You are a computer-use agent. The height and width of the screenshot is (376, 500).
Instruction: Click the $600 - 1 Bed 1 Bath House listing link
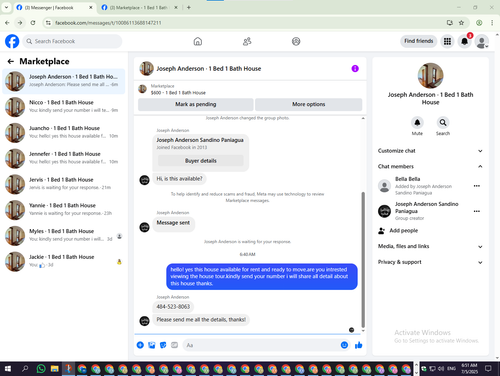click(x=178, y=93)
